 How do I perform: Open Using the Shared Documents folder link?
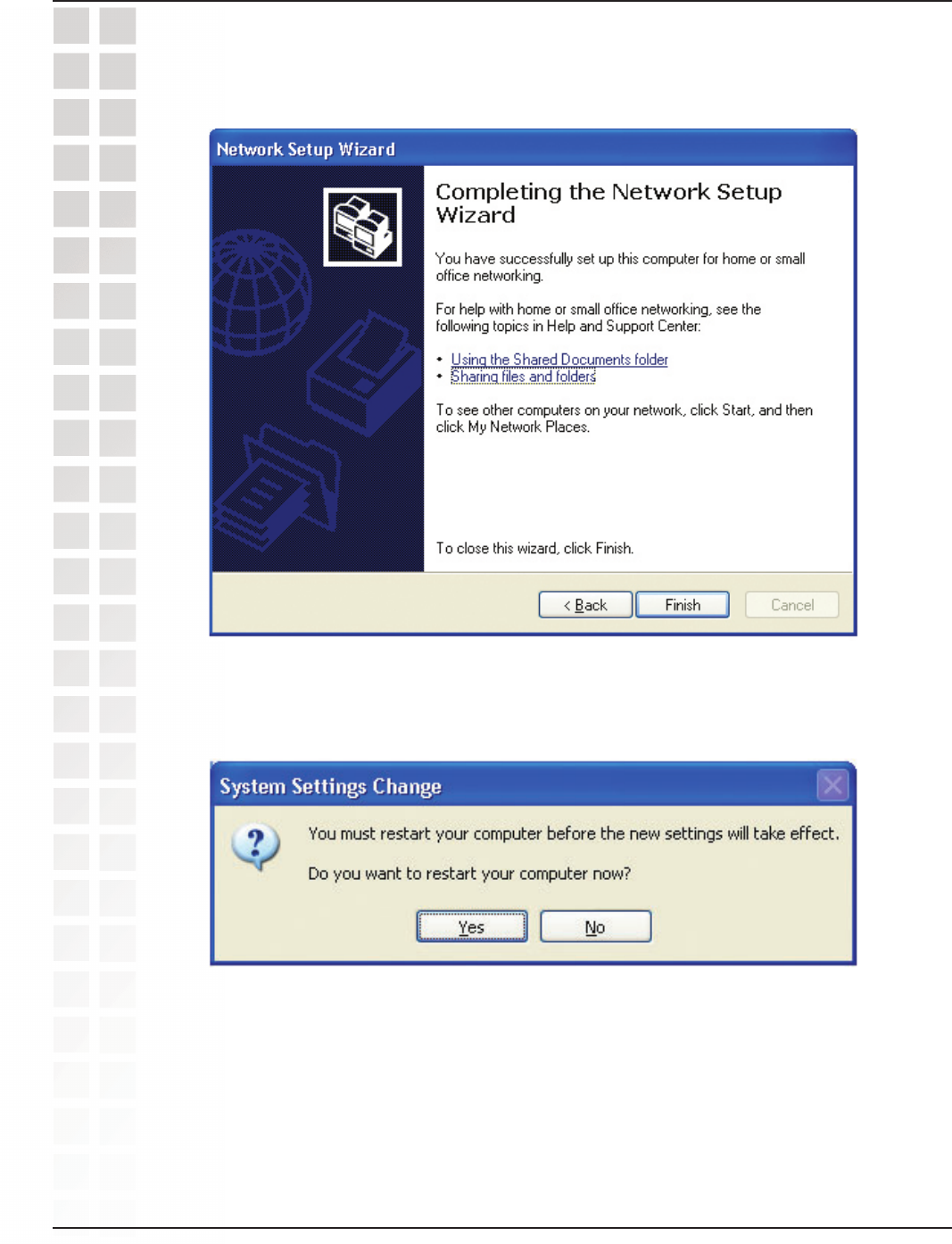point(559,360)
